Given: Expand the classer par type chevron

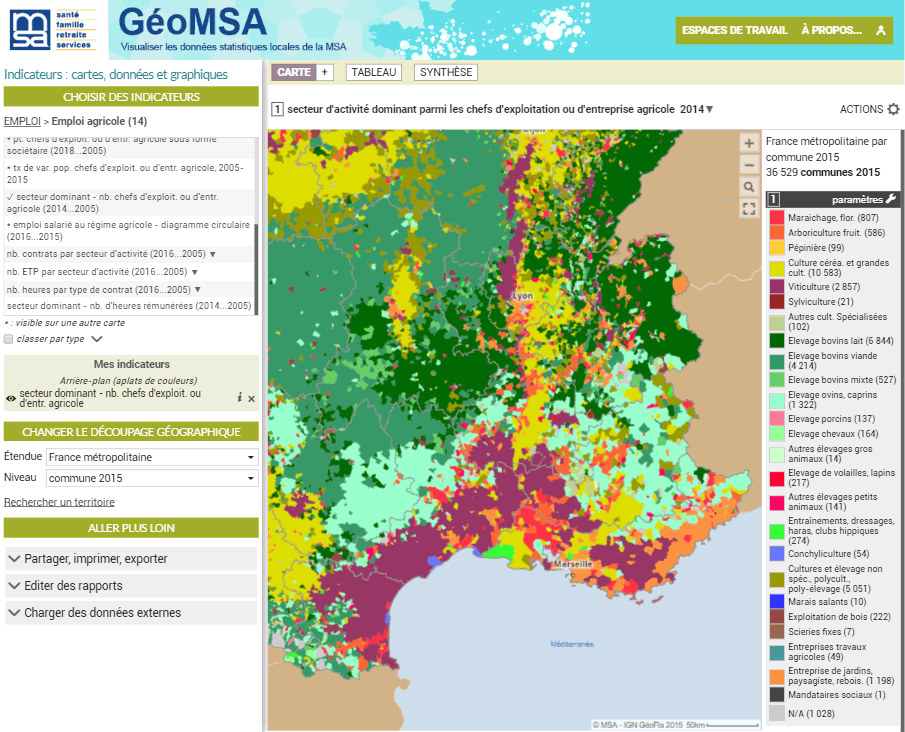Looking at the screenshot, I should [97, 339].
